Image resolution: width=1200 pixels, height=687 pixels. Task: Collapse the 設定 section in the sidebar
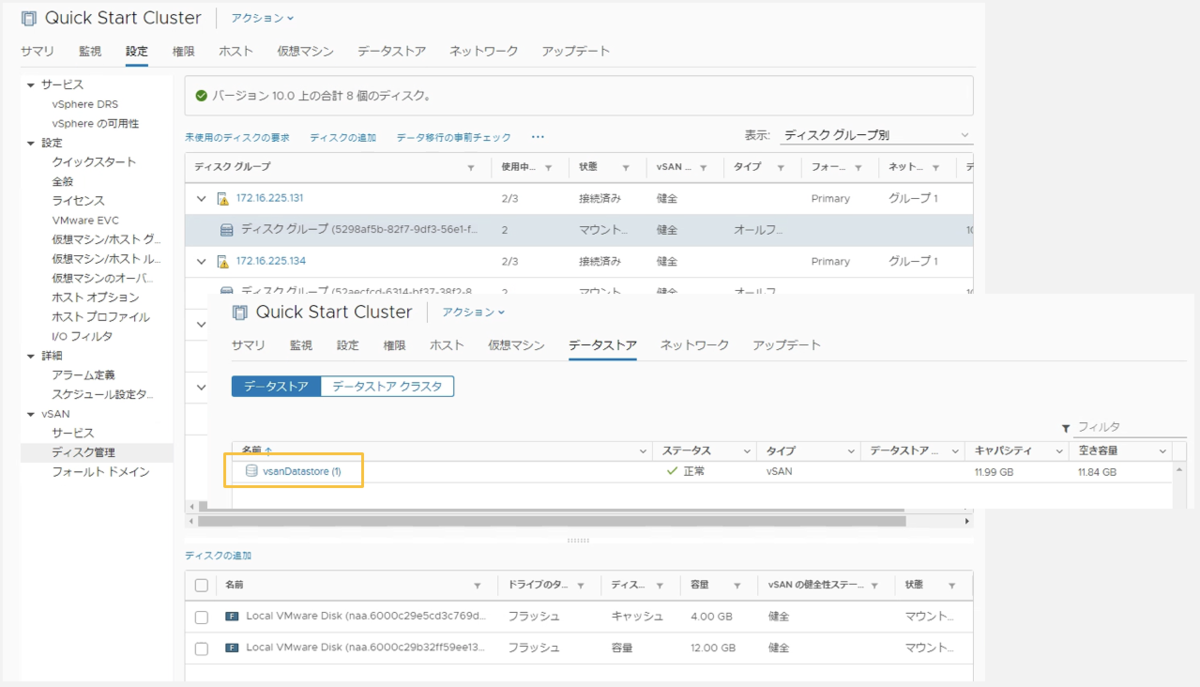(31, 143)
